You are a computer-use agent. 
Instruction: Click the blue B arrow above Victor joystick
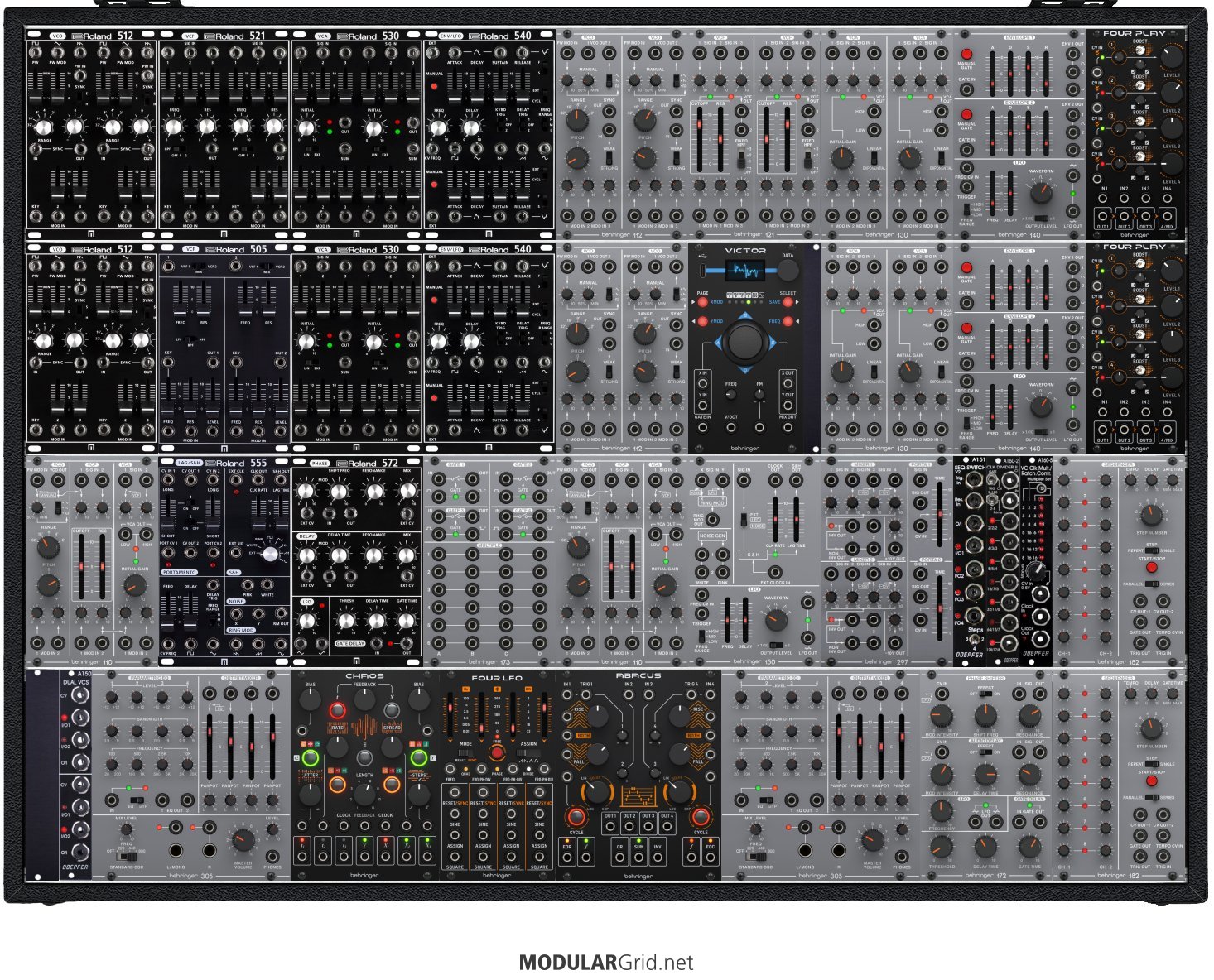click(745, 314)
